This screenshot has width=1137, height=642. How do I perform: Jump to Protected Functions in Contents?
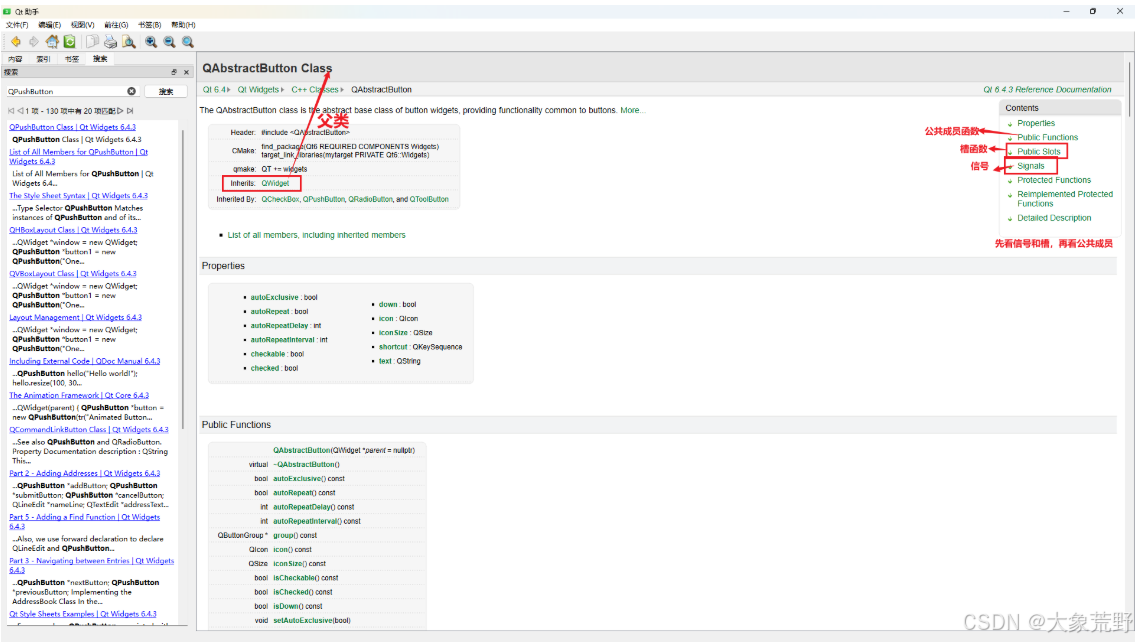pyautogui.click(x=1054, y=180)
